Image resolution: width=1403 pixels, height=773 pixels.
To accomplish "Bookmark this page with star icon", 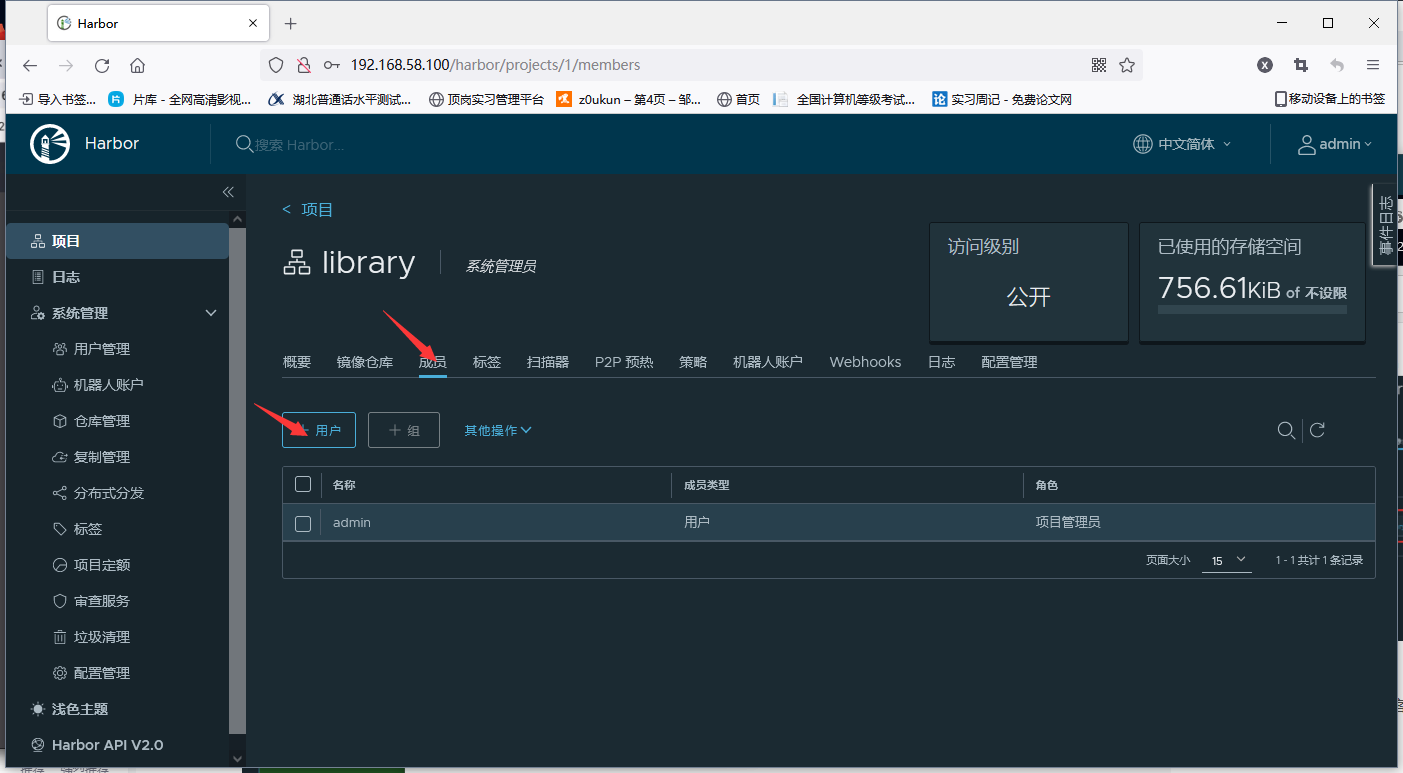I will click(1127, 65).
